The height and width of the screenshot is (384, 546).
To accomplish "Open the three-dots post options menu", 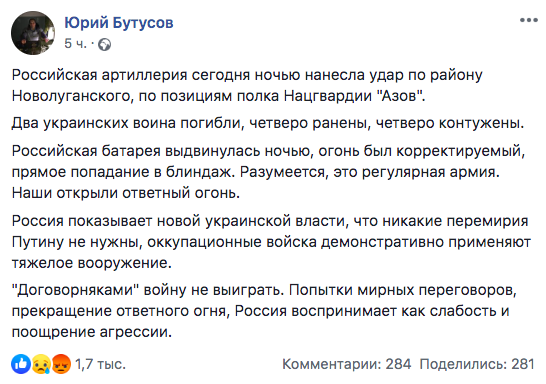I will (529, 20).
